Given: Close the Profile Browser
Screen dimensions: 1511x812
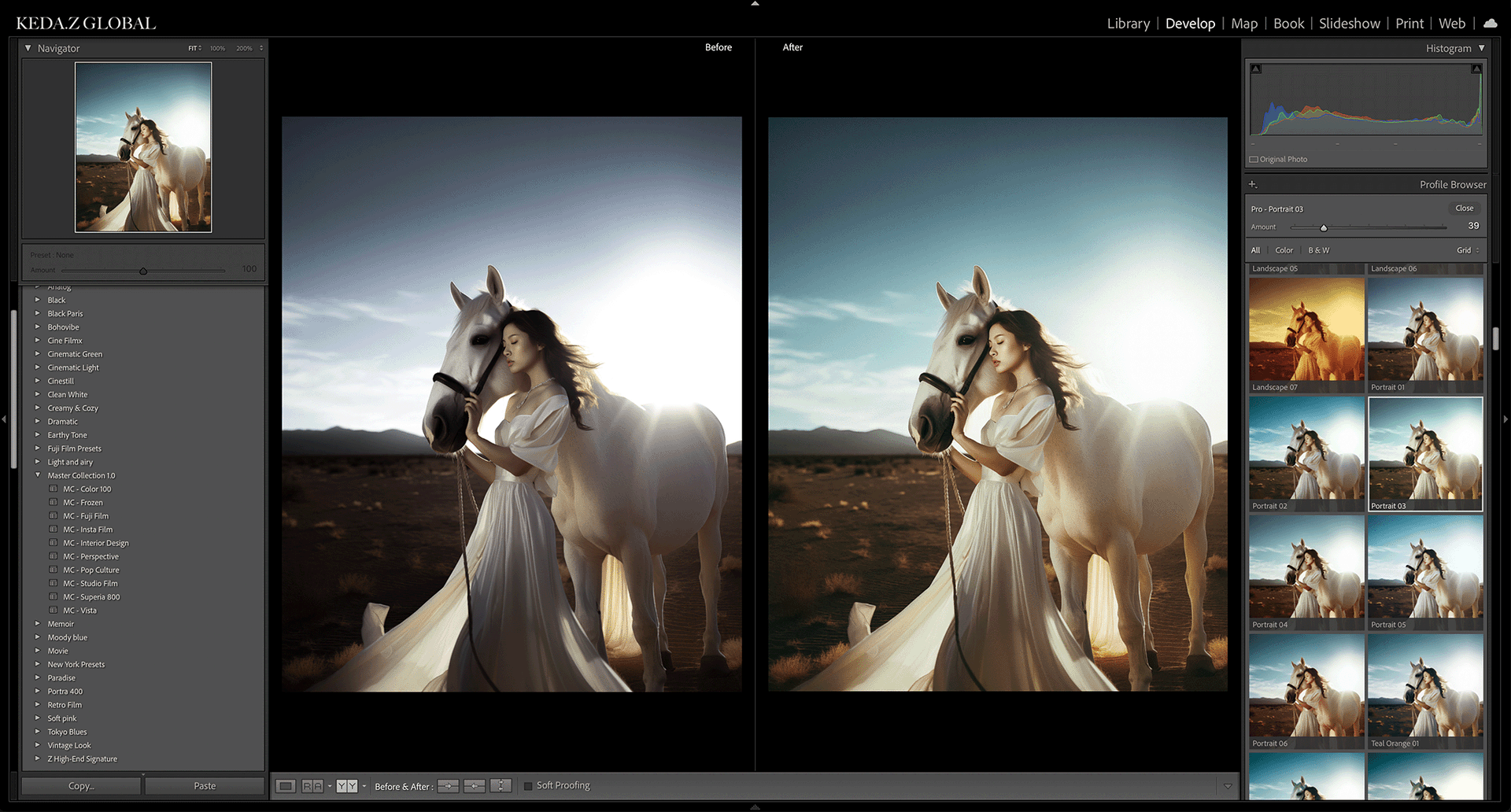Looking at the screenshot, I should tap(1464, 209).
